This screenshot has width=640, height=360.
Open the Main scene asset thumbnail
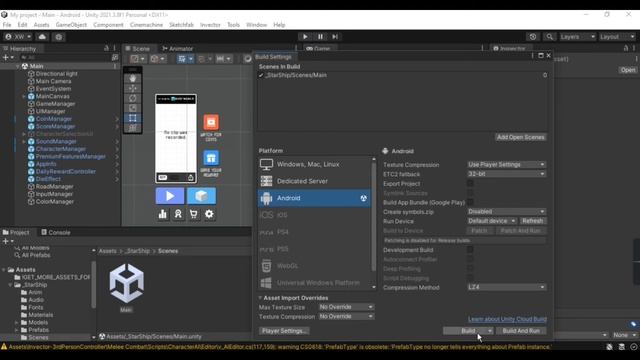(x=127, y=283)
